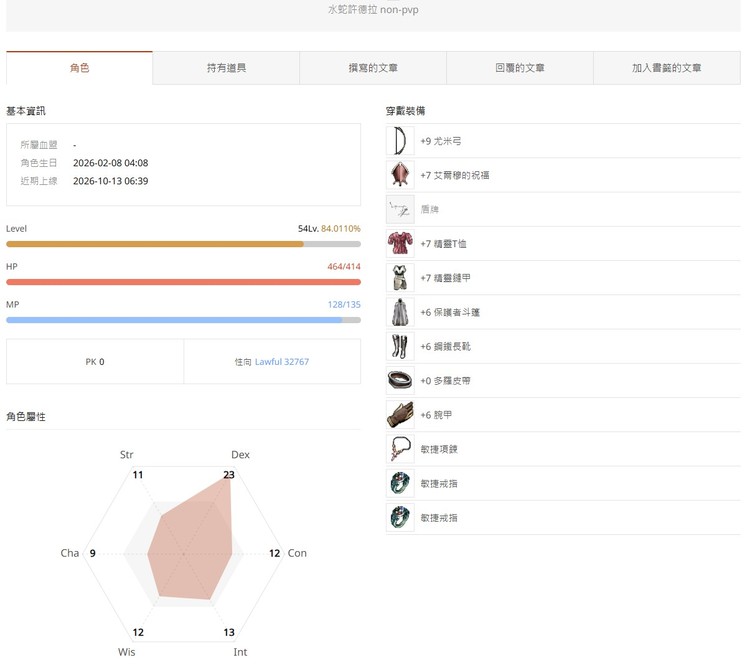Open the 撰寫的文章 tab
This screenshot has width=750, height=665.
click(373, 68)
